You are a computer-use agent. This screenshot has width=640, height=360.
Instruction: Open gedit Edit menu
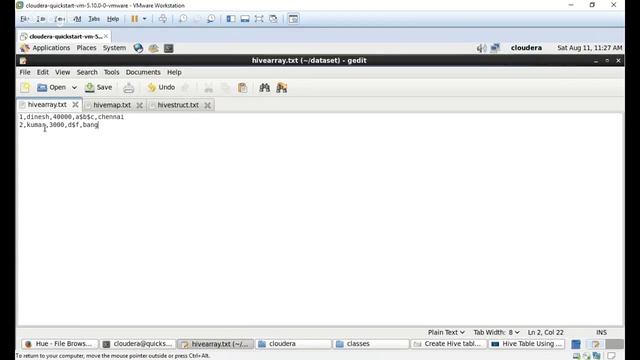(42, 72)
